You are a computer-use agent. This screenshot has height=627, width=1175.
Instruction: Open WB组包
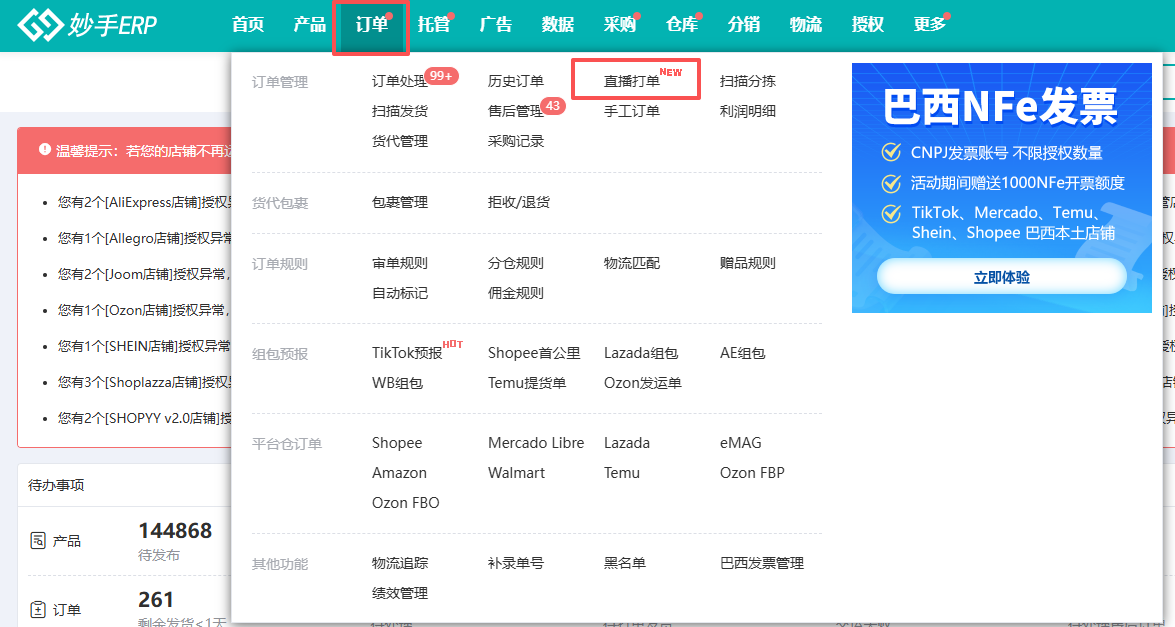pos(397,383)
